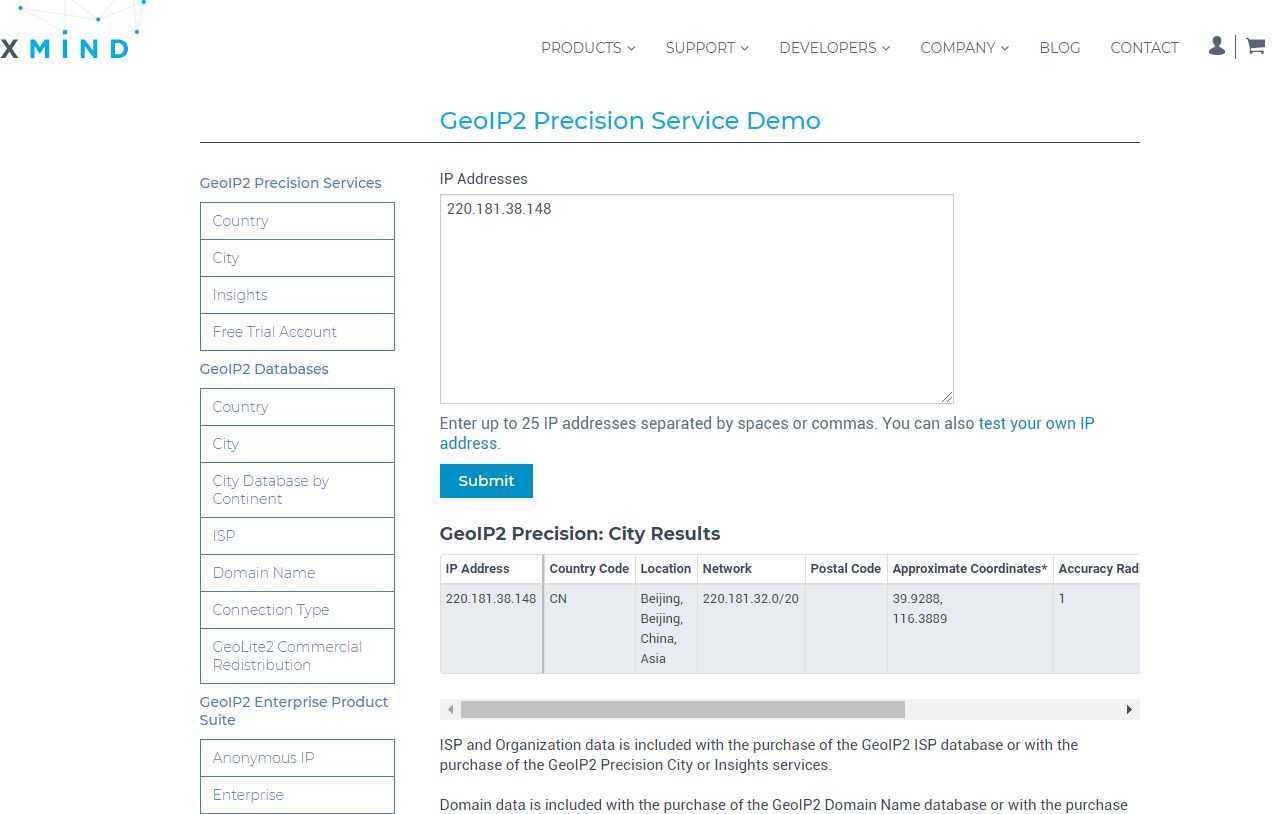Image resolution: width=1281 pixels, height=814 pixels.
Task: Select City under GeoIP2 Precision Services
Action: tap(297, 258)
